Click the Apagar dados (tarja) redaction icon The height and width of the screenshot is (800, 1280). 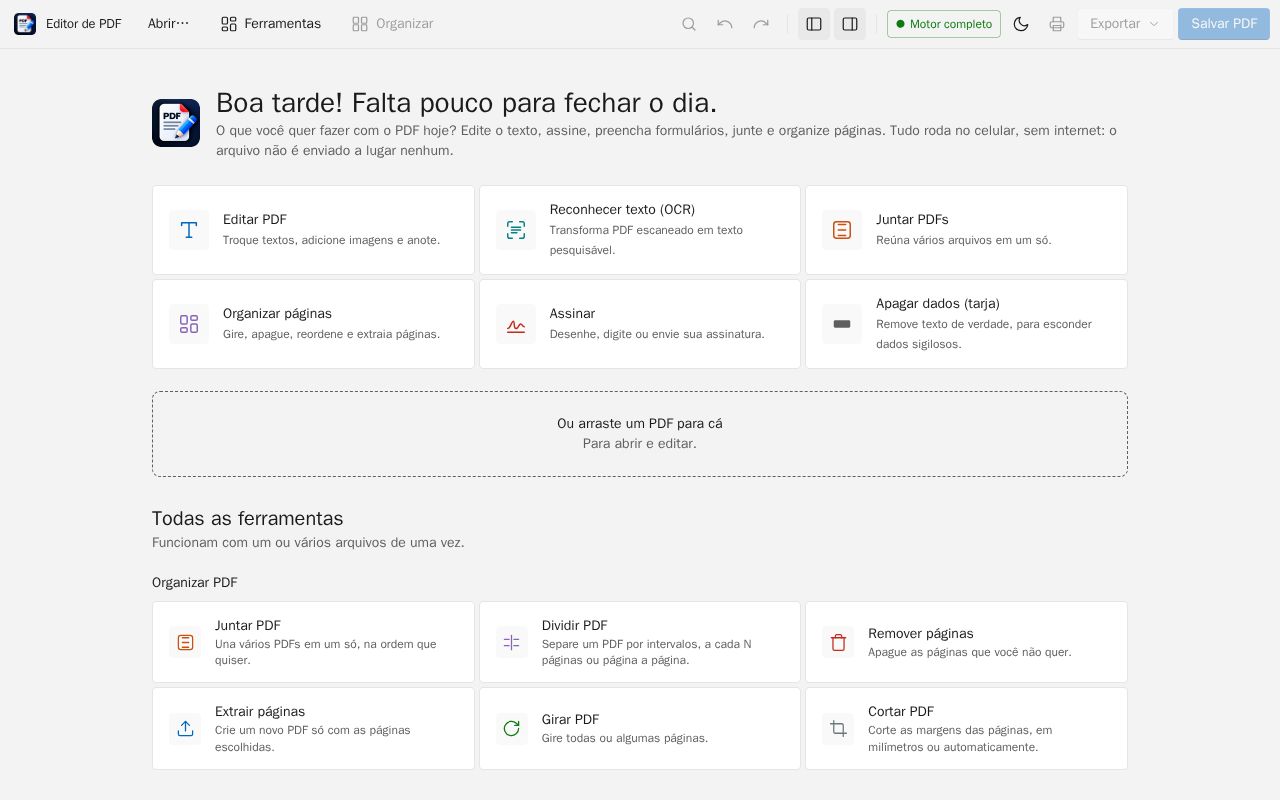coord(842,324)
